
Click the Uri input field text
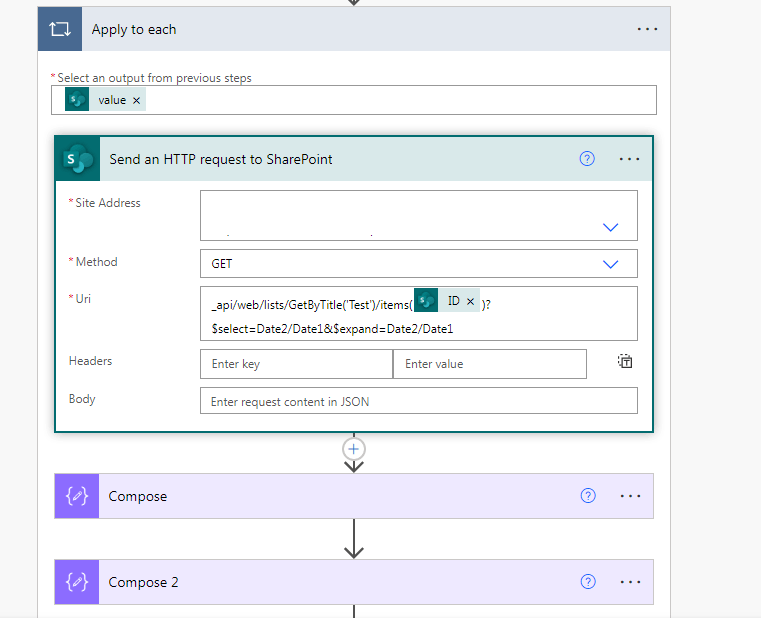pyautogui.click(x=419, y=314)
